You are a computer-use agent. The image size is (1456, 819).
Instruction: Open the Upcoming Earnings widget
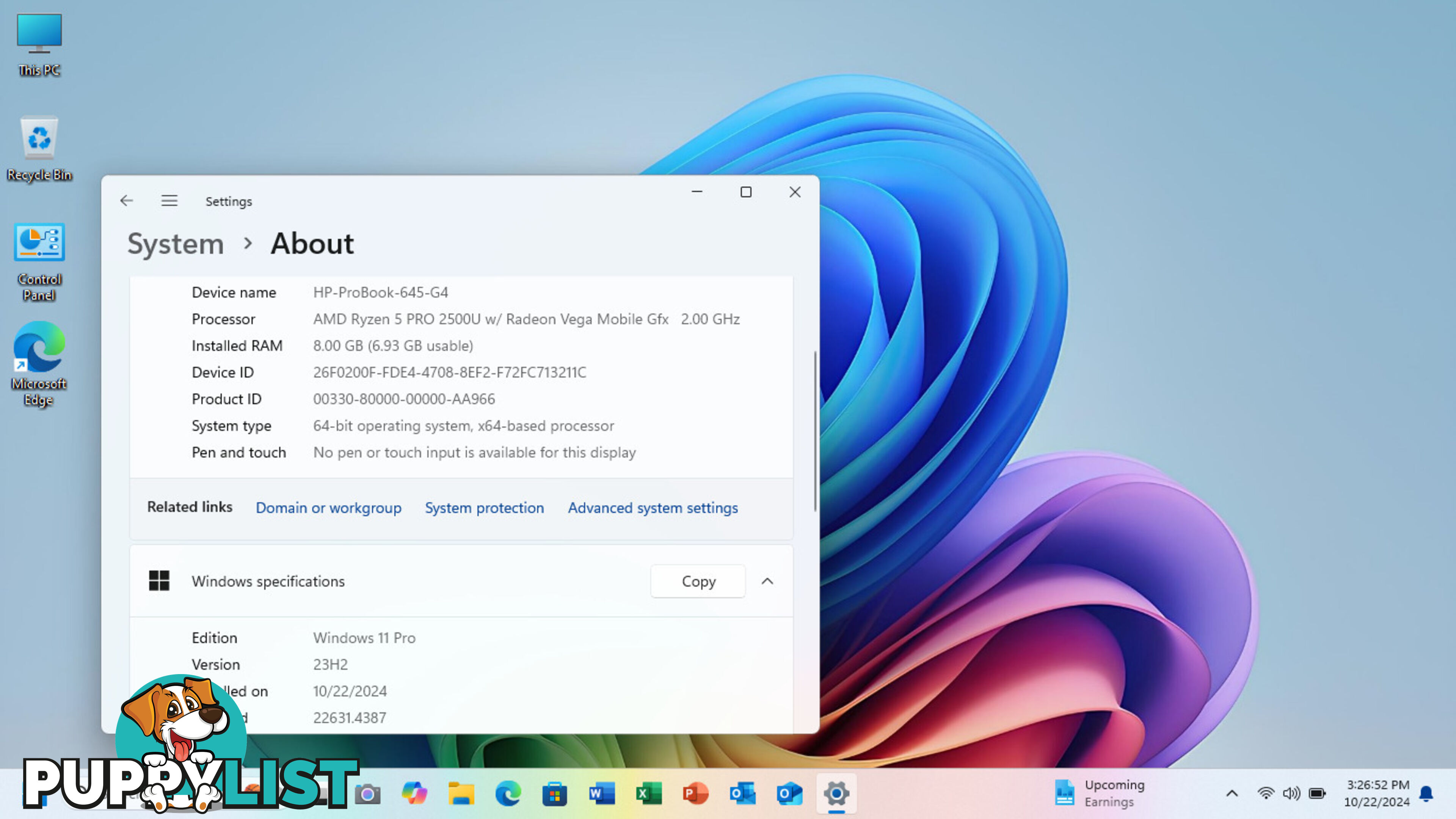[1100, 793]
